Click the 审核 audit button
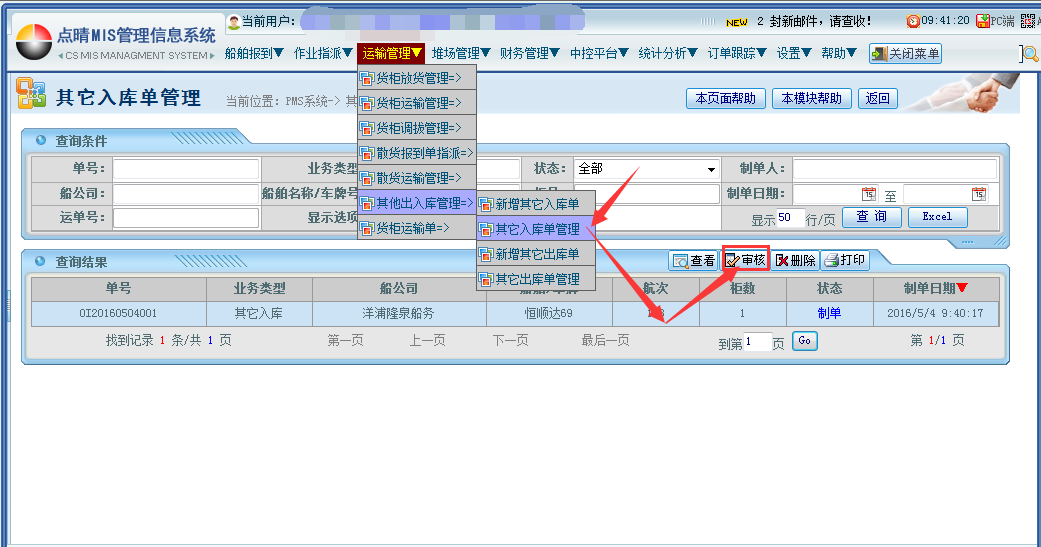 point(745,260)
